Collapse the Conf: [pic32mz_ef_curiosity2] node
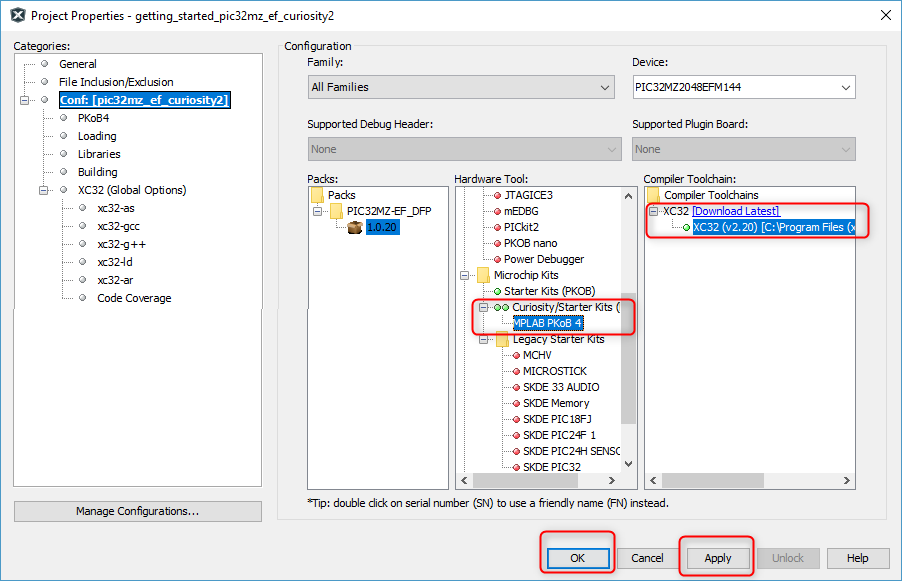This screenshot has height=581, width=902. (x=24, y=100)
